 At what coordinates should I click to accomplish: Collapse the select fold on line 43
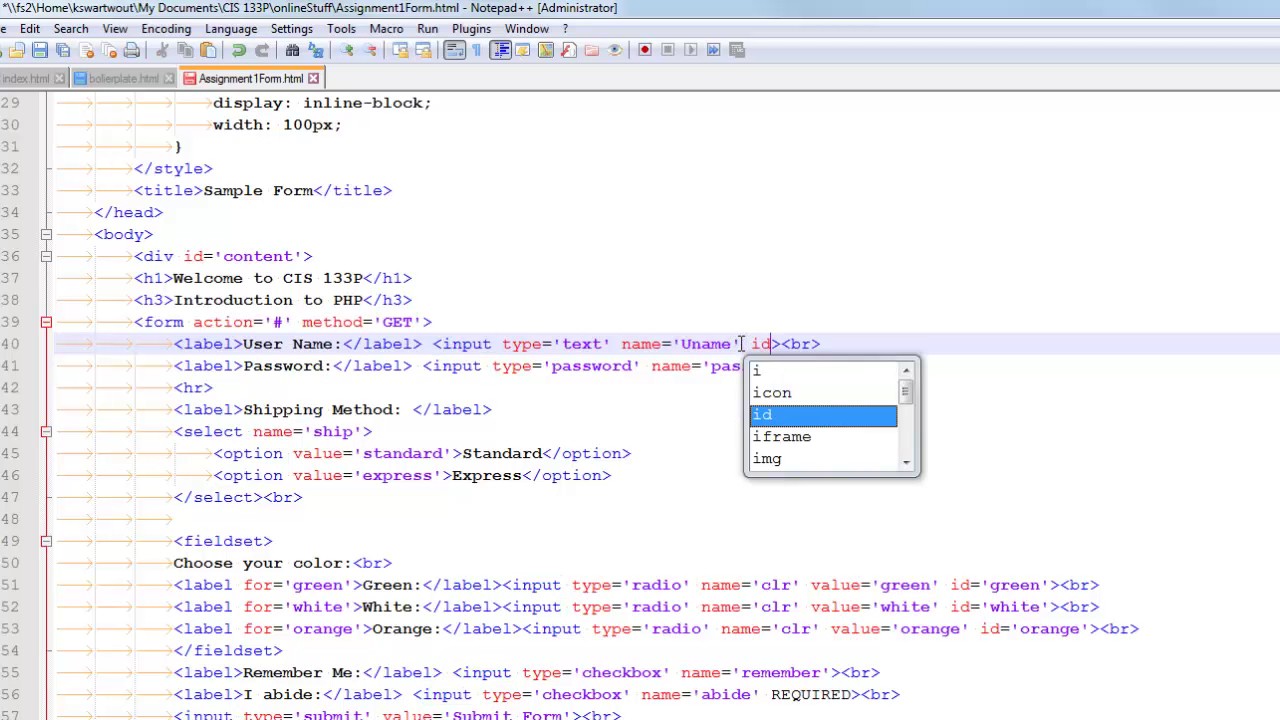(46, 431)
